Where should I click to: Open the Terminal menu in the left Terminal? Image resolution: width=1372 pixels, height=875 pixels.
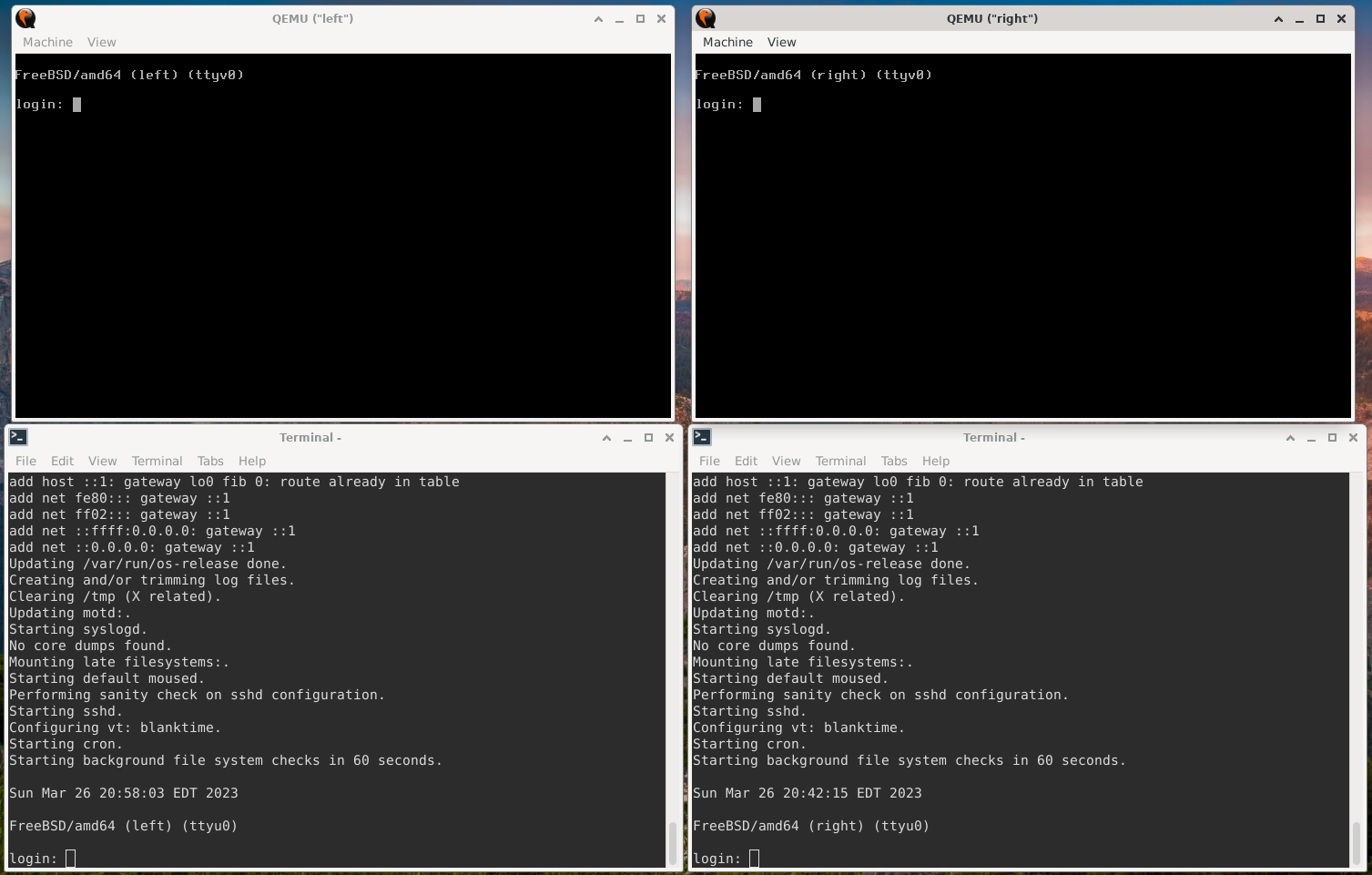pos(157,461)
